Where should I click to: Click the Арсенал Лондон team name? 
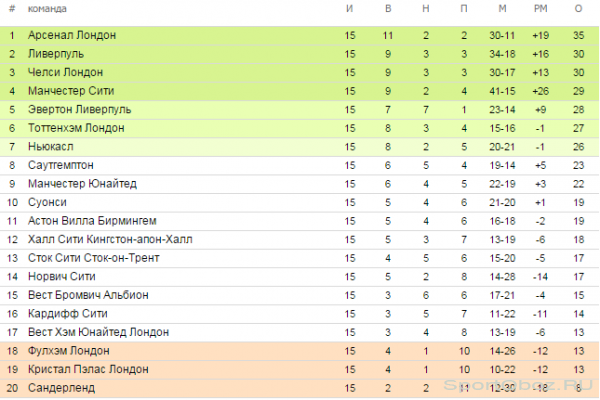72,35
